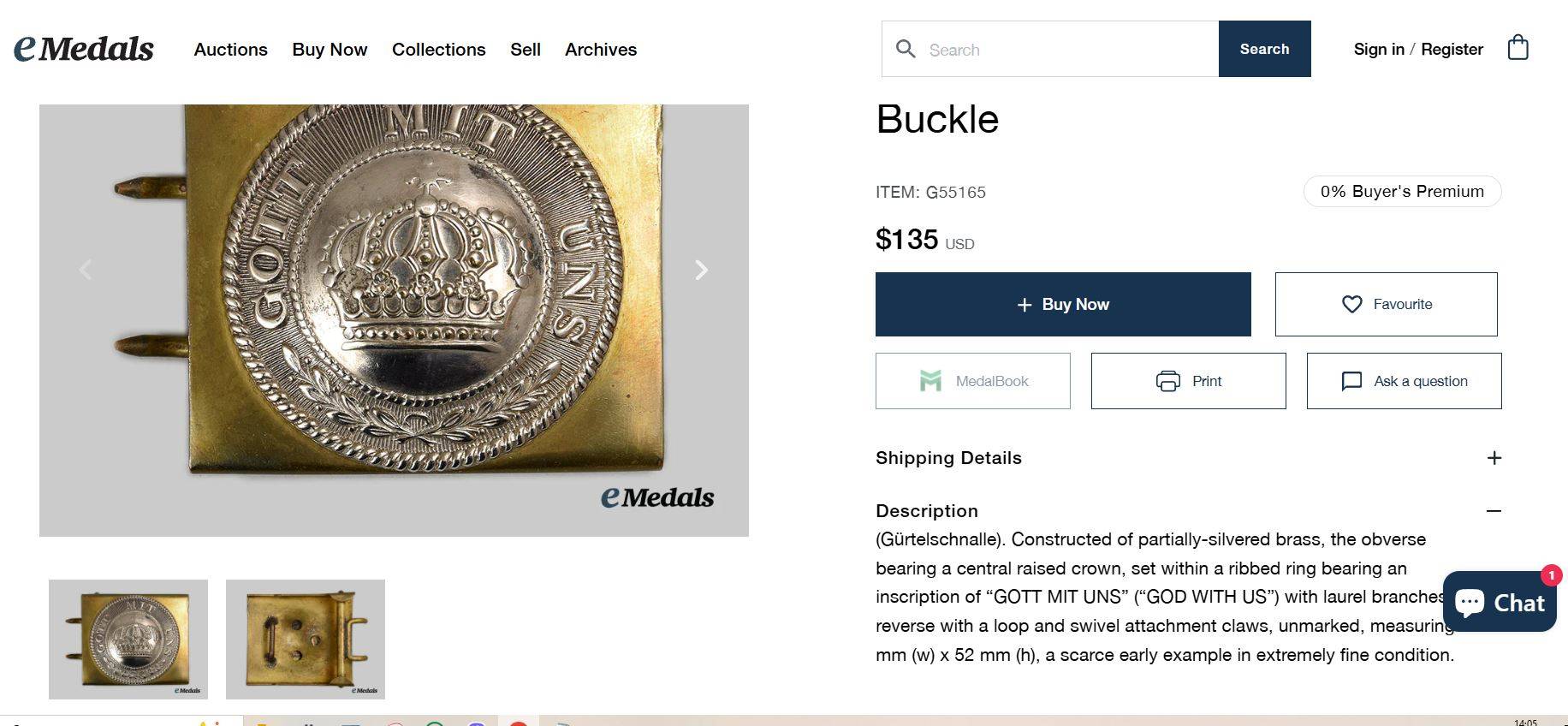Expand the Shipping Details section
This screenshot has width=1568, height=726.
point(1494,458)
